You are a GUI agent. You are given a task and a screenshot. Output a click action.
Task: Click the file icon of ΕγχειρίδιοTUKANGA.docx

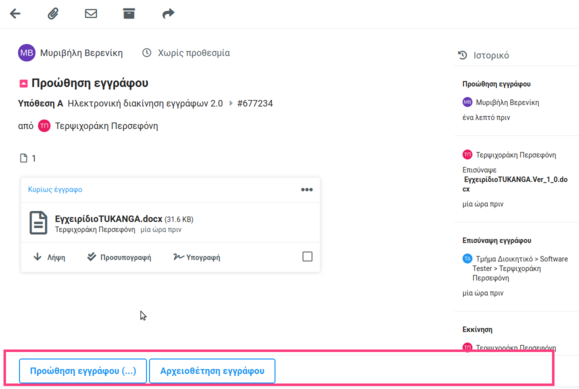coord(38,223)
